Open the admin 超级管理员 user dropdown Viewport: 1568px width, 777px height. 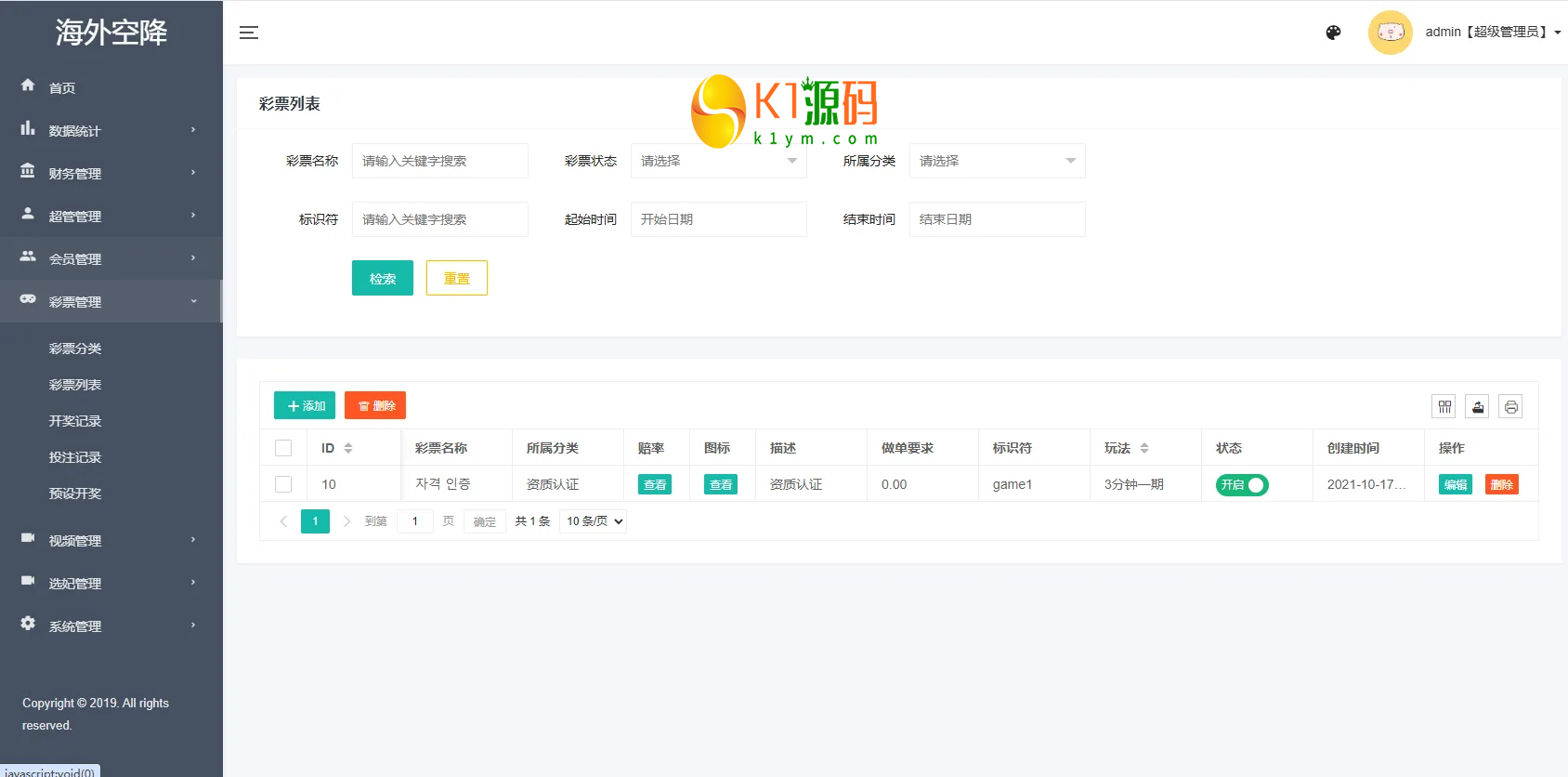tap(1493, 33)
